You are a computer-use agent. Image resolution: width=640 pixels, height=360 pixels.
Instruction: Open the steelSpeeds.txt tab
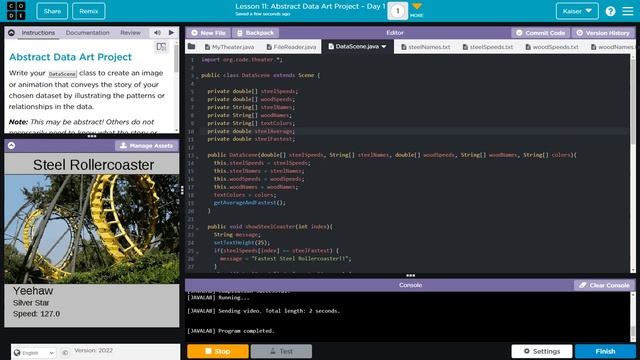[x=488, y=47]
